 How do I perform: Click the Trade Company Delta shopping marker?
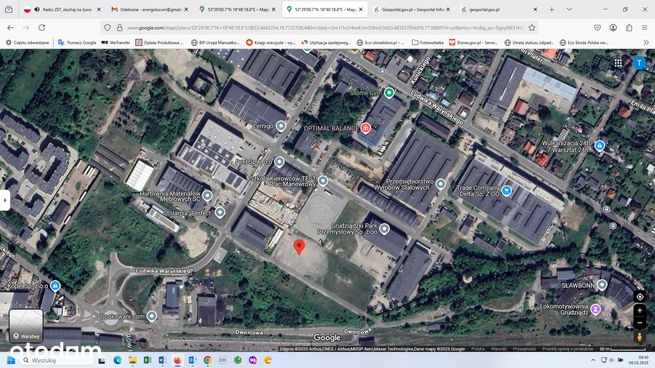pyautogui.click(x=506, y=191)
